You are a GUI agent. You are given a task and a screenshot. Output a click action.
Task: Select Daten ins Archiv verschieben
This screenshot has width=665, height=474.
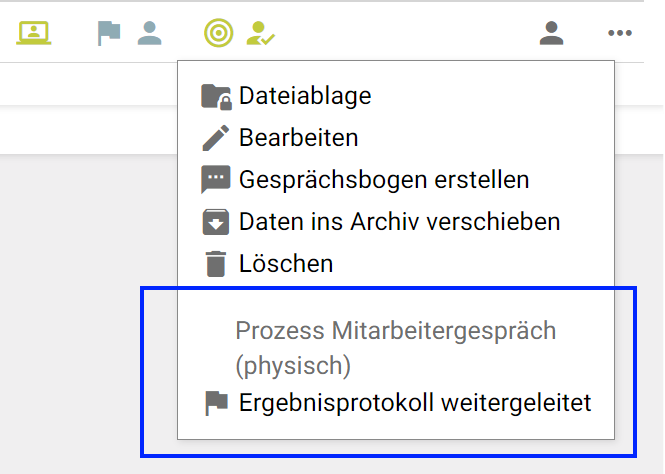399,222
